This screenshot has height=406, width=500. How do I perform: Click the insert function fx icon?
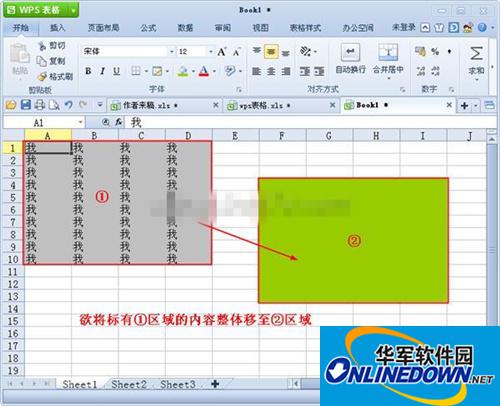coord(119,123)
